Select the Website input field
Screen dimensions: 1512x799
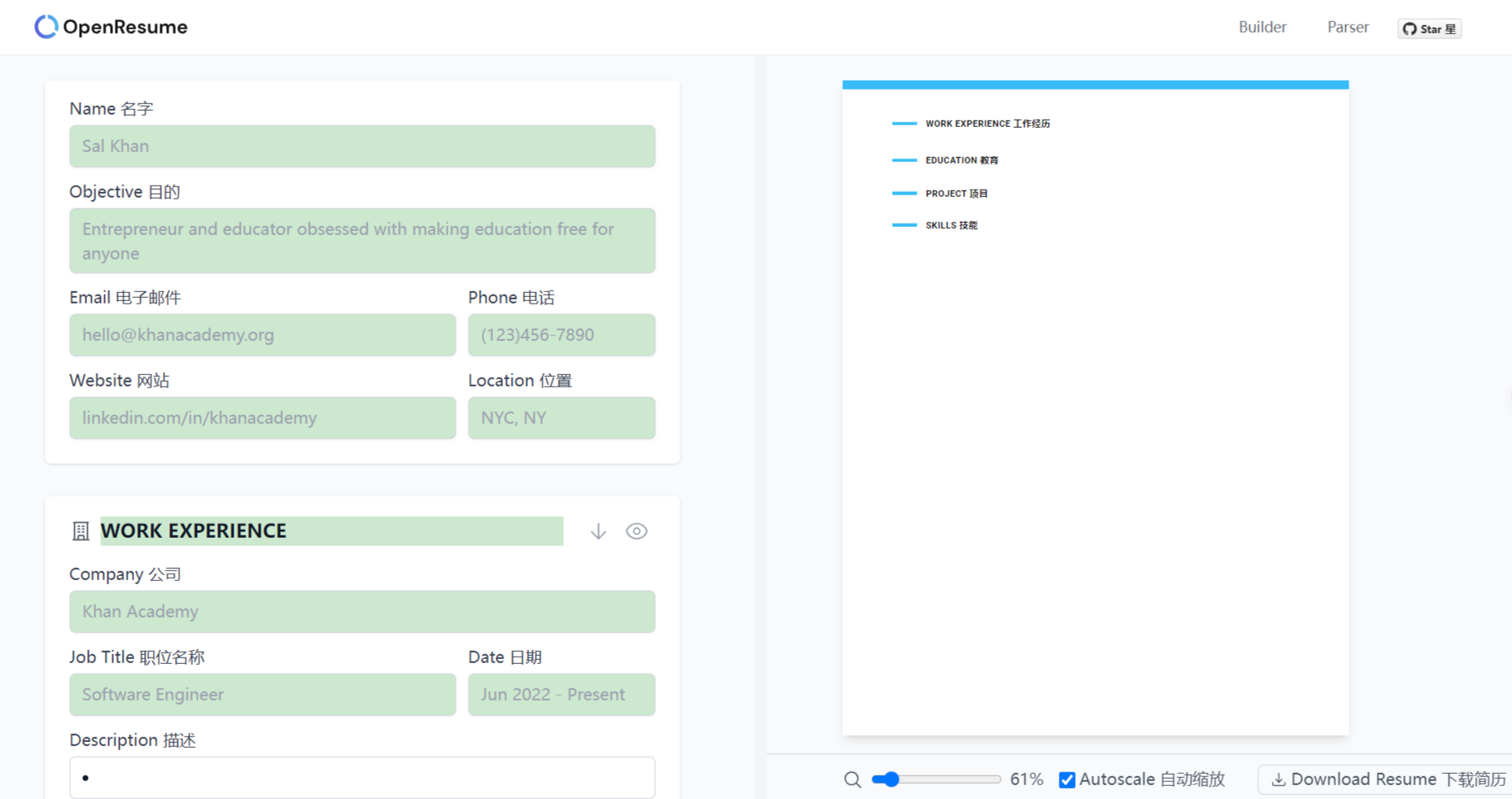point(263,418)
